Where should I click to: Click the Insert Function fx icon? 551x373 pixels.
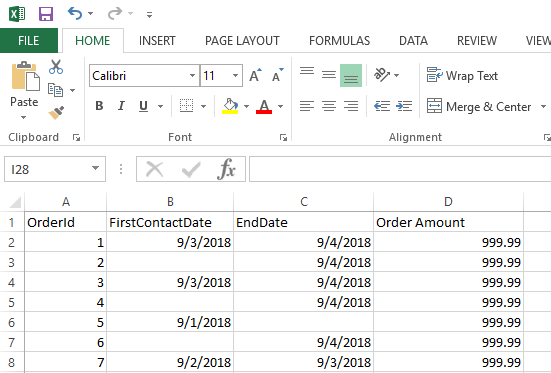[x=226, y=169]
